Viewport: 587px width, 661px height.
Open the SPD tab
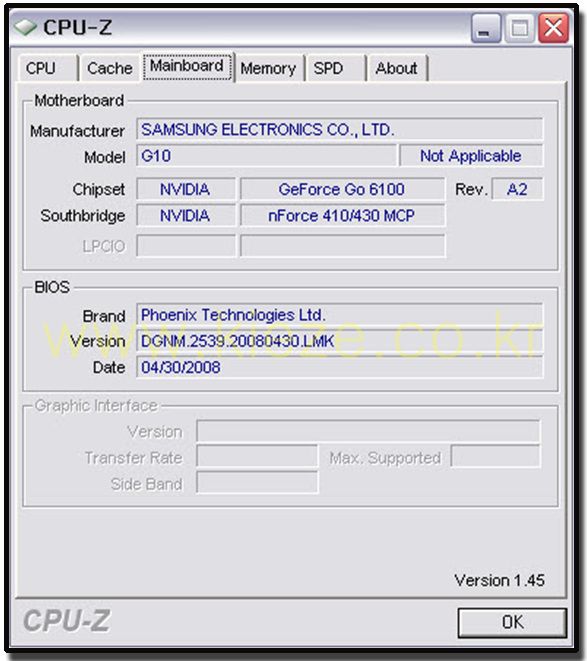[x=335, y=68]
